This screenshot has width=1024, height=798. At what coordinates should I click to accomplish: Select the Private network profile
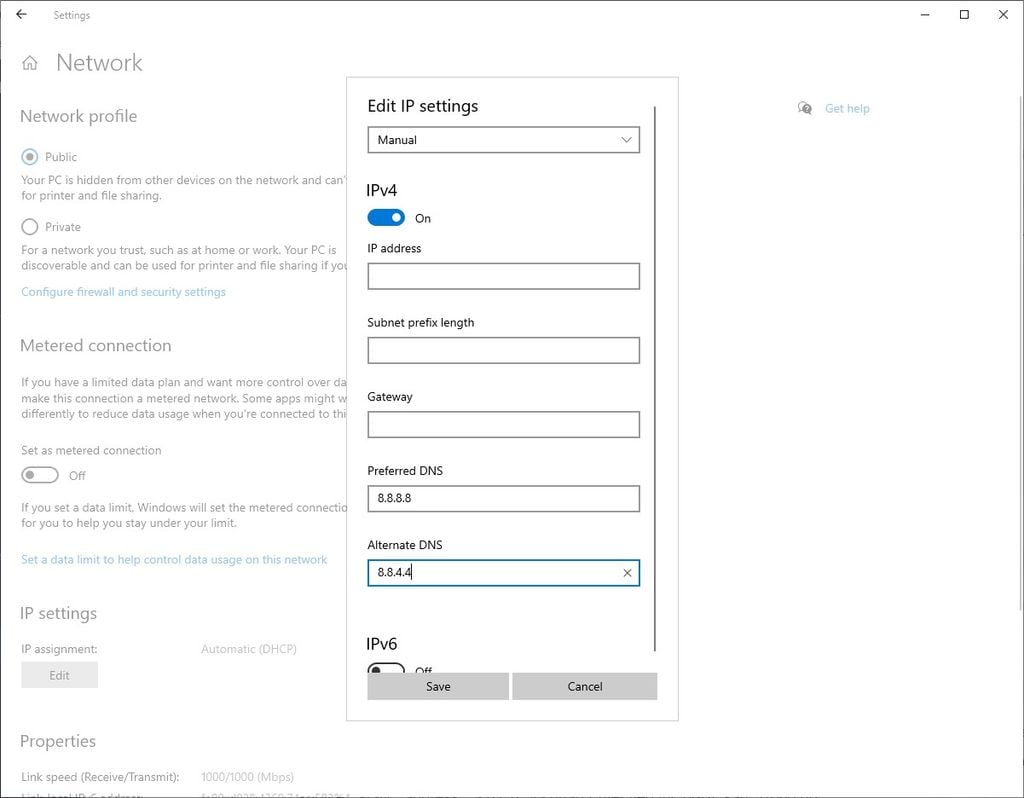point(29,227)
